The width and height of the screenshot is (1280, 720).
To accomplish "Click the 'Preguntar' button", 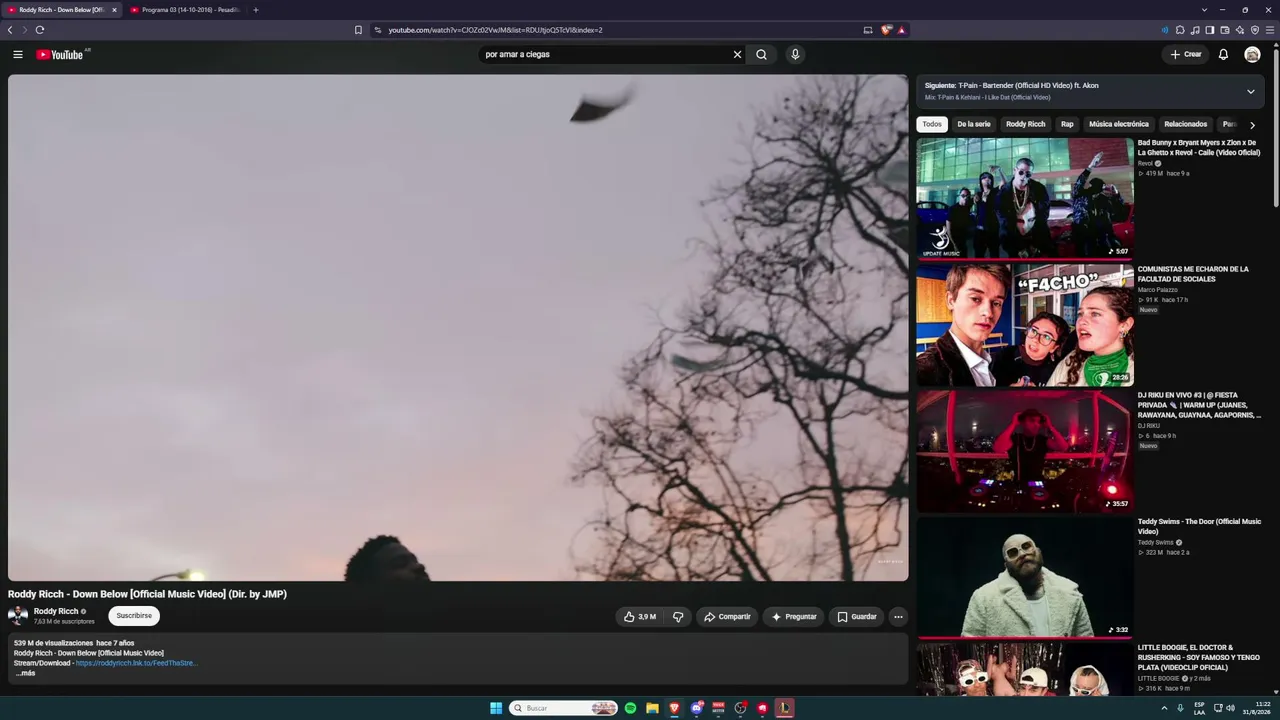I will (x=794, y=617).
